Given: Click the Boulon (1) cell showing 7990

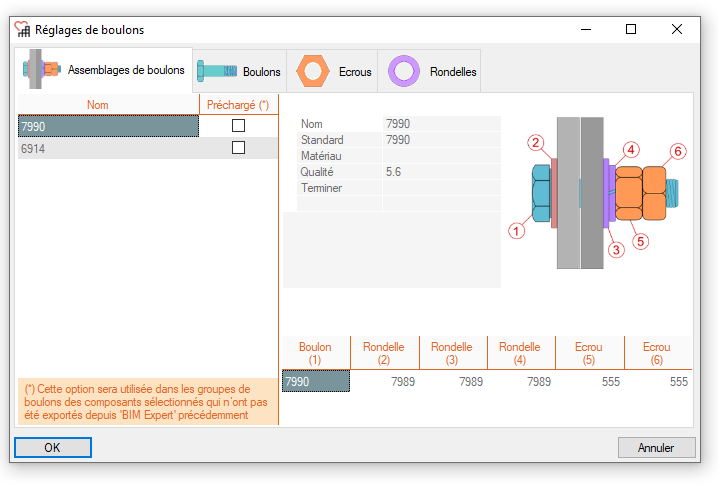Looking at the screenshot, I should pos(315,381).
